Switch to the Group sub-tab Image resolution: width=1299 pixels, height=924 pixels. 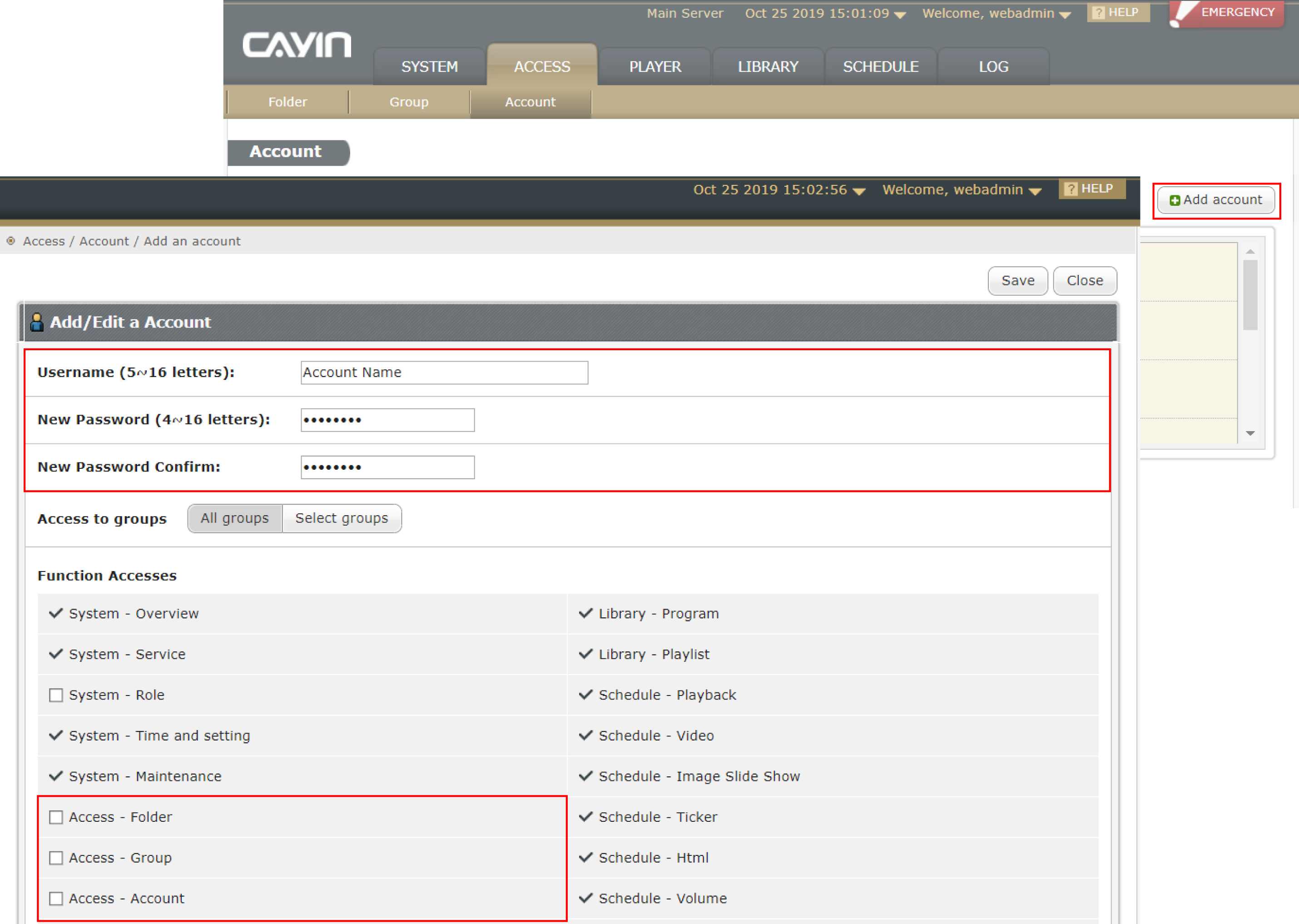point(408,102)
